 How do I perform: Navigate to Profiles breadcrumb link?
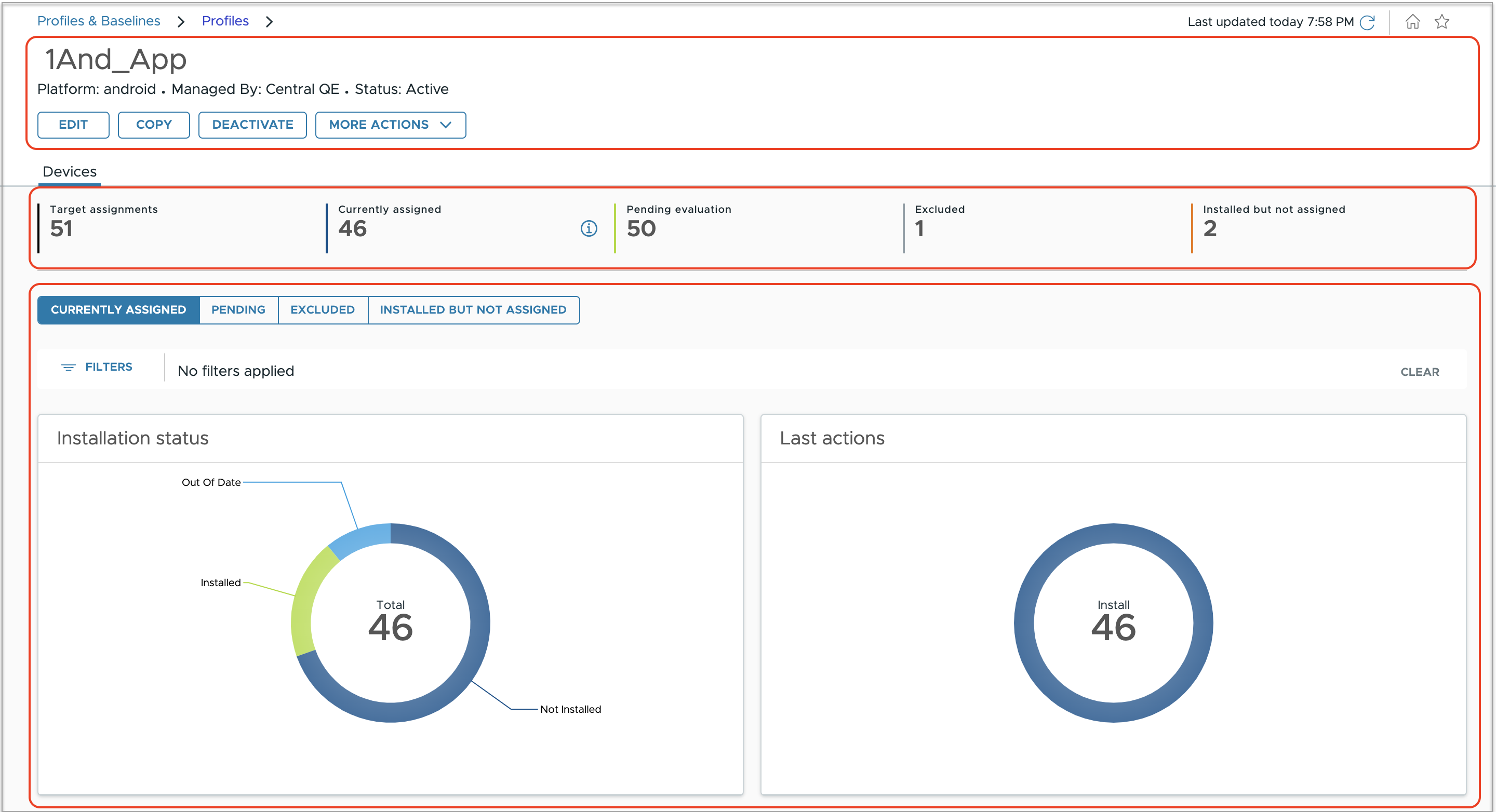pos(225,21)
